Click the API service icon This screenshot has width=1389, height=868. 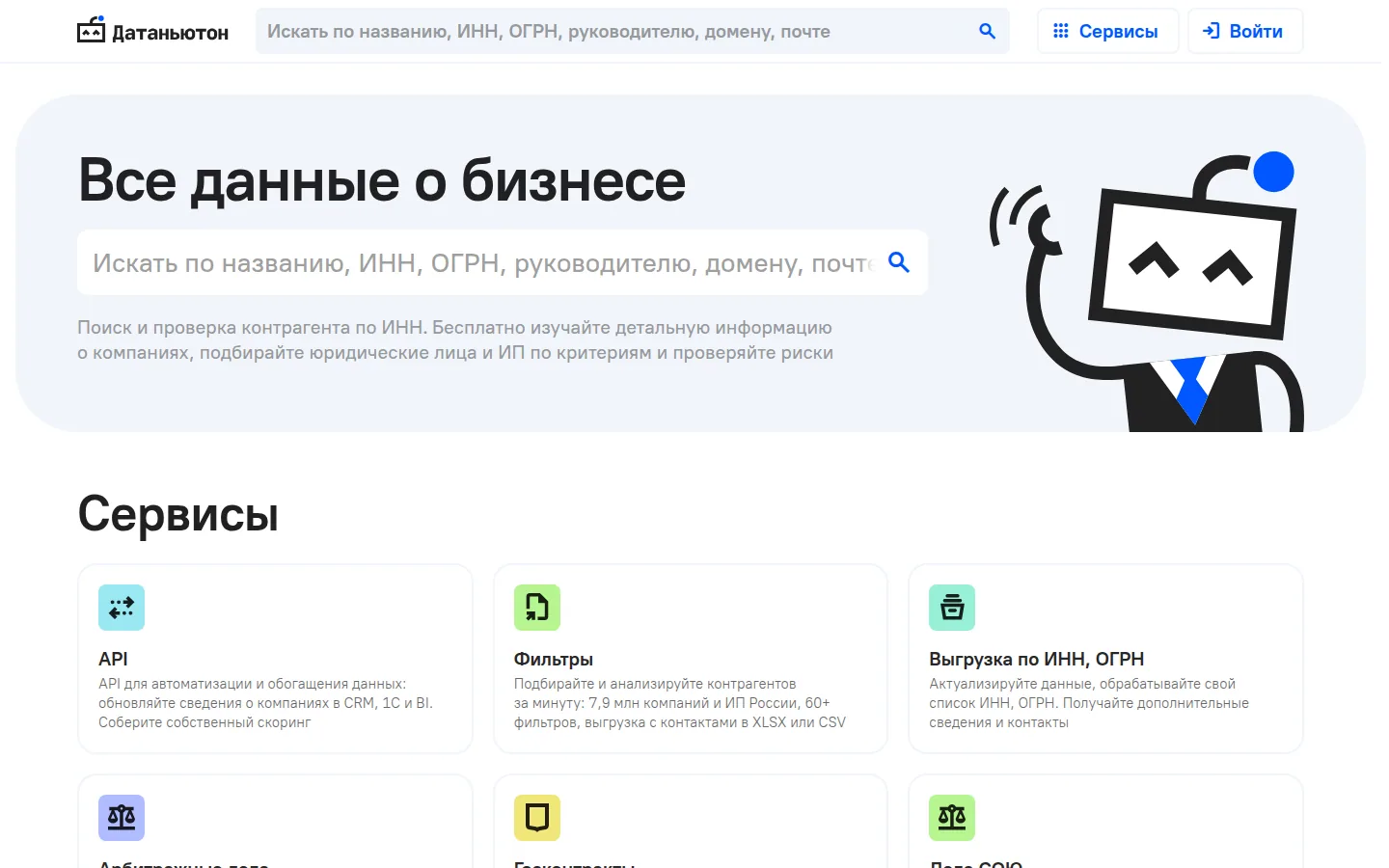click(122, 608)
